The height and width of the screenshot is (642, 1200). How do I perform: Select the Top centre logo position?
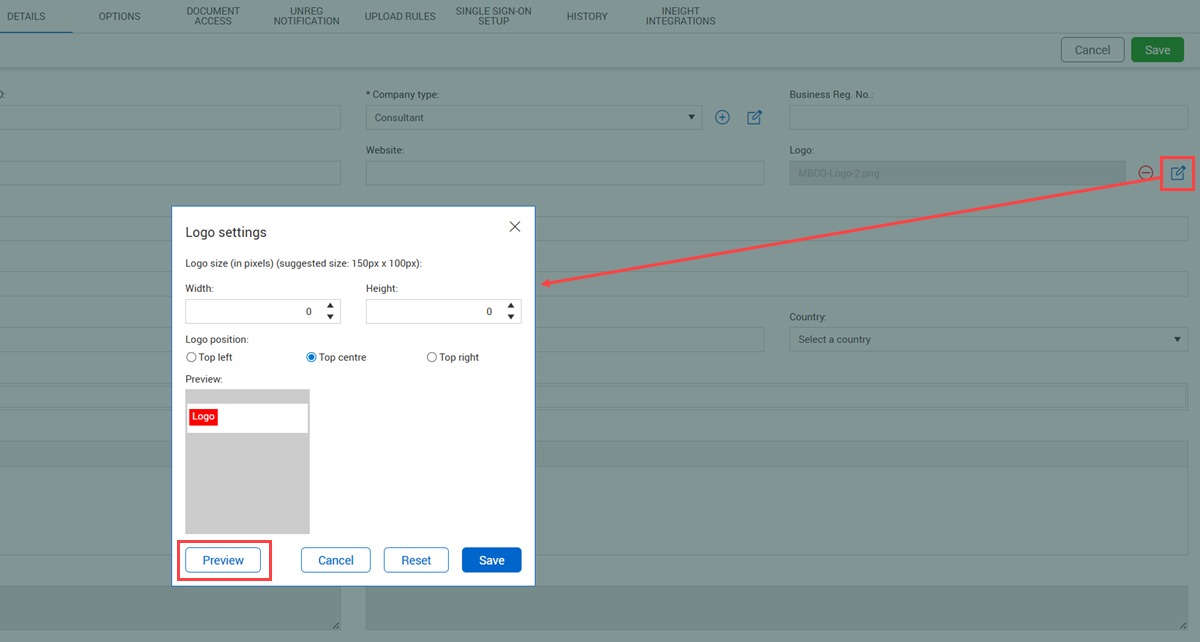point(311,357)
